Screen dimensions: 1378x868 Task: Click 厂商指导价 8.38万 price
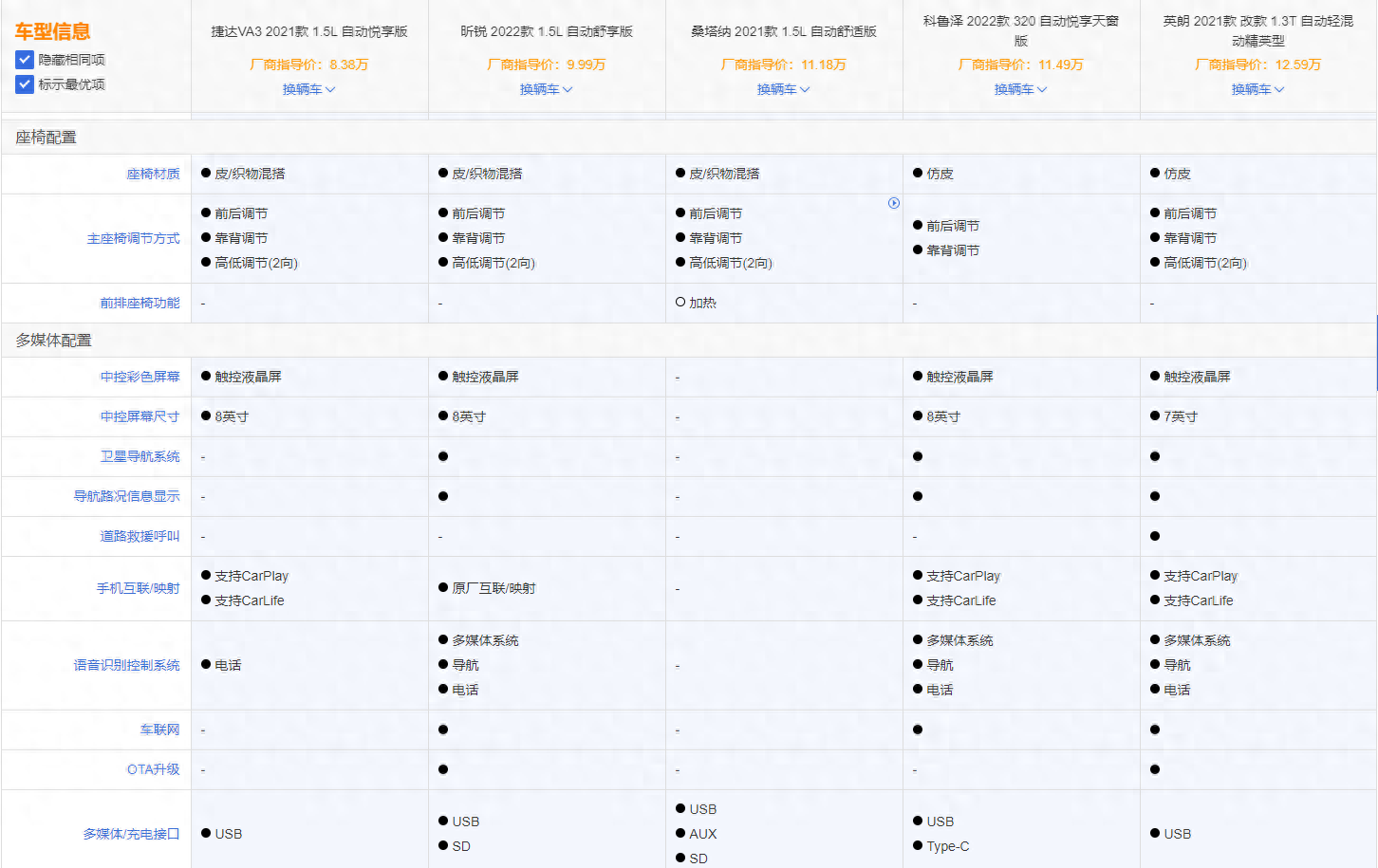click(309, 65)
